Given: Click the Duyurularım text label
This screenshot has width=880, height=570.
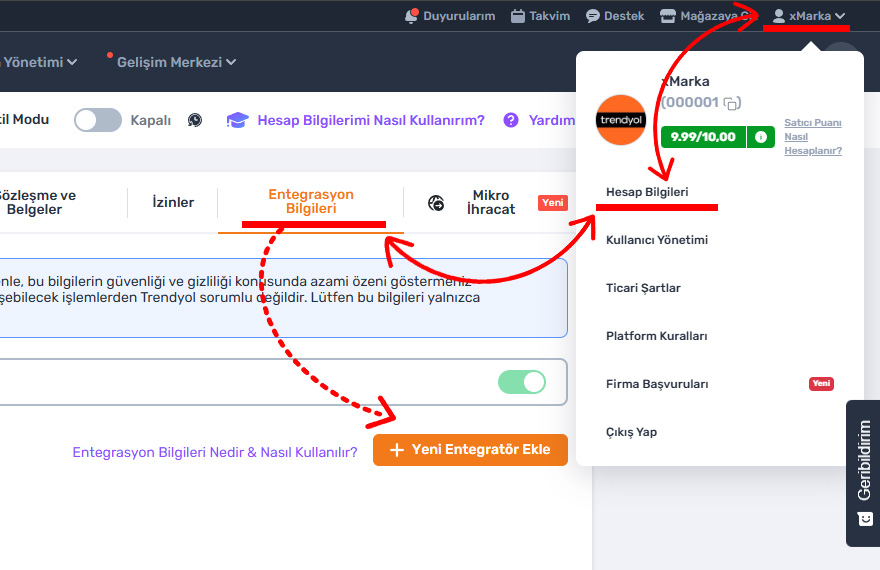Looking at the screenshot, I should pos(459,16).
